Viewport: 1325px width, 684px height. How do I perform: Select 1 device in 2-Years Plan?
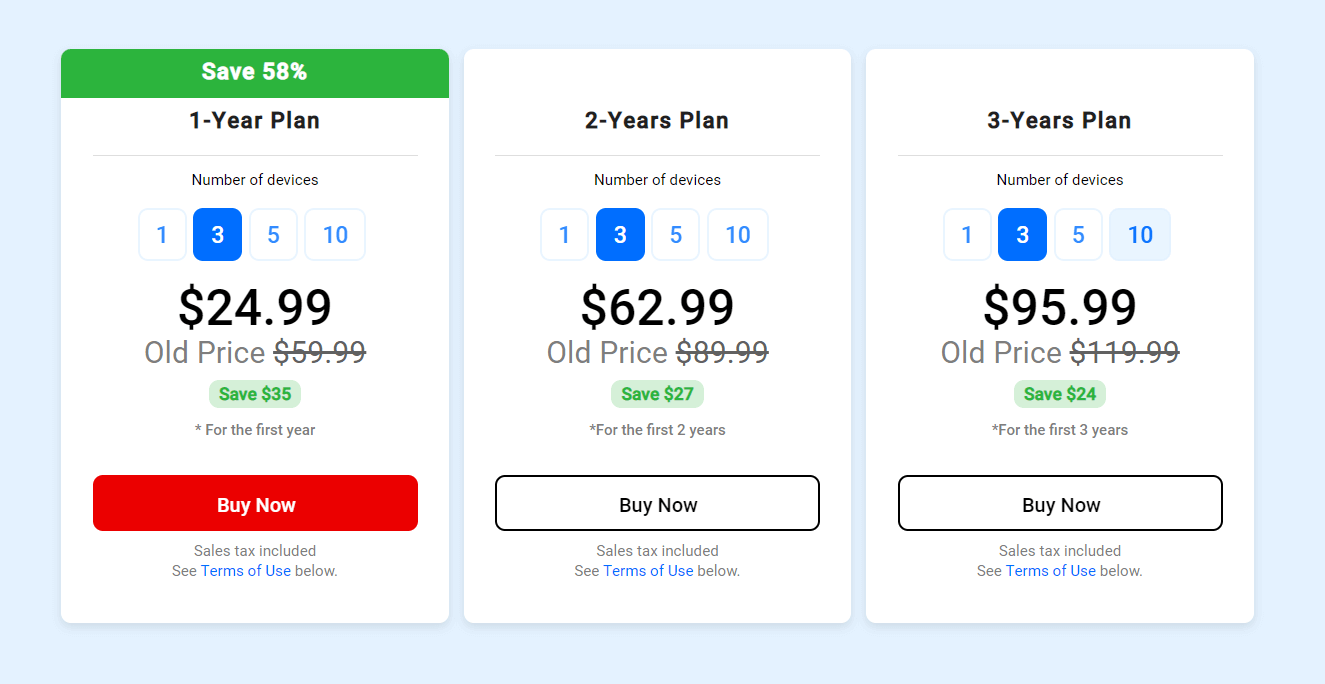[x=565, y=235]
